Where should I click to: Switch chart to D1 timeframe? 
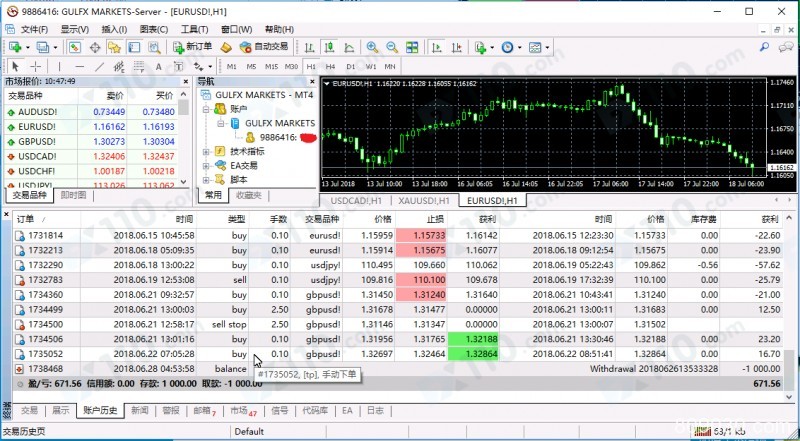click(x=351, y=66)
